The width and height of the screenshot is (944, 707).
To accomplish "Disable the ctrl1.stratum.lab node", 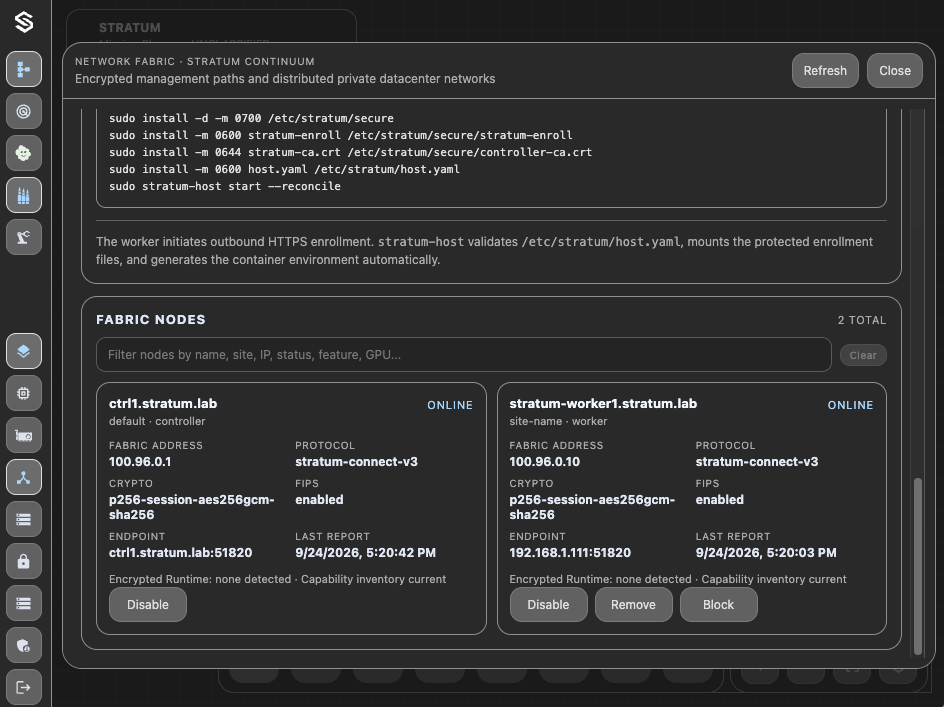I will [x=148, y=605].
